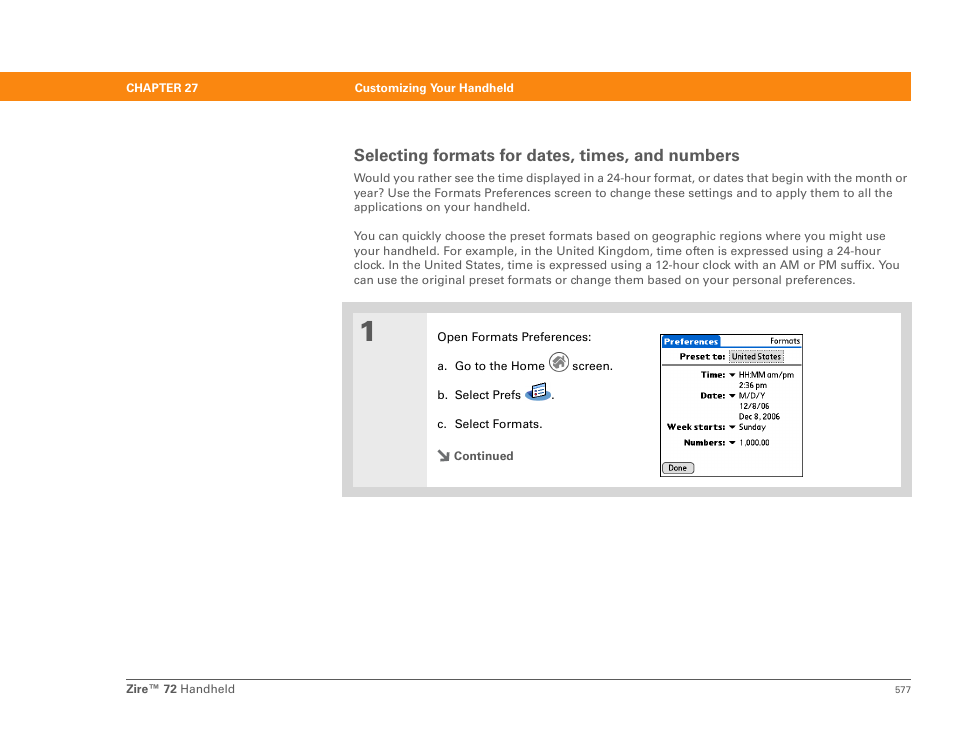Click the 1,000.00 numbers value
Screen dimensions: 954x738
754,443
